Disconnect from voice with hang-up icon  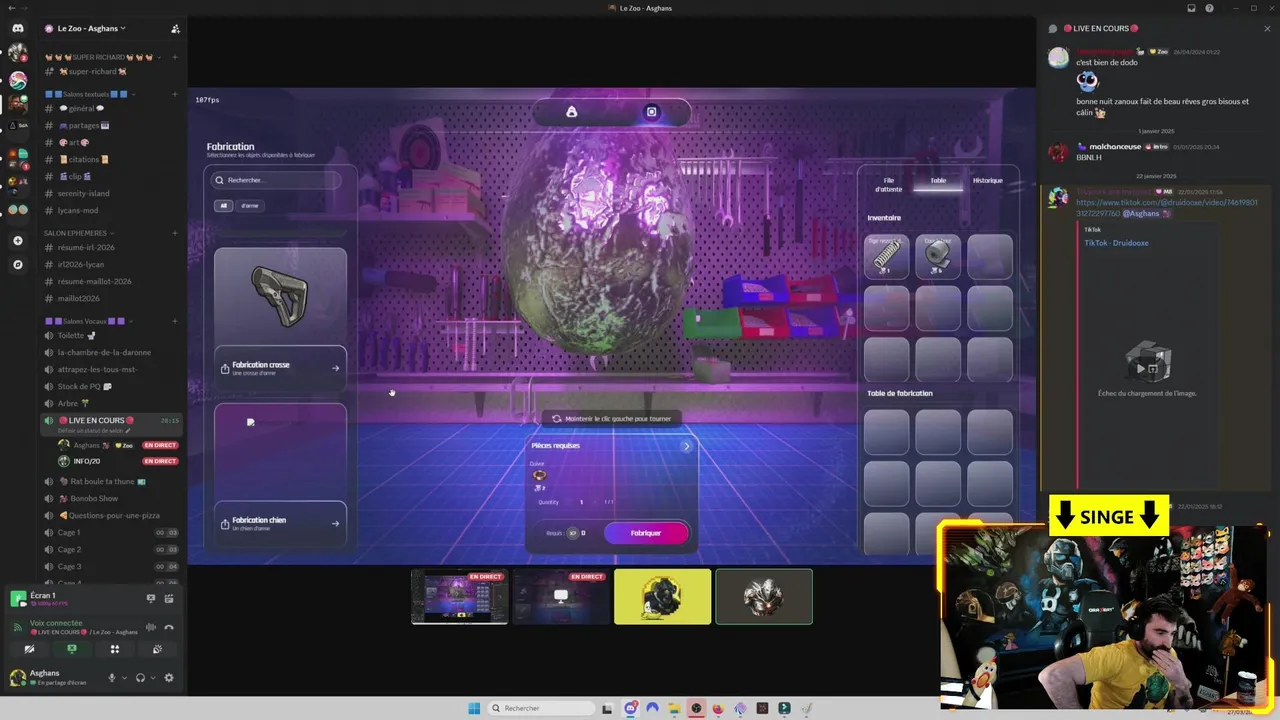(x=169, y=627)
